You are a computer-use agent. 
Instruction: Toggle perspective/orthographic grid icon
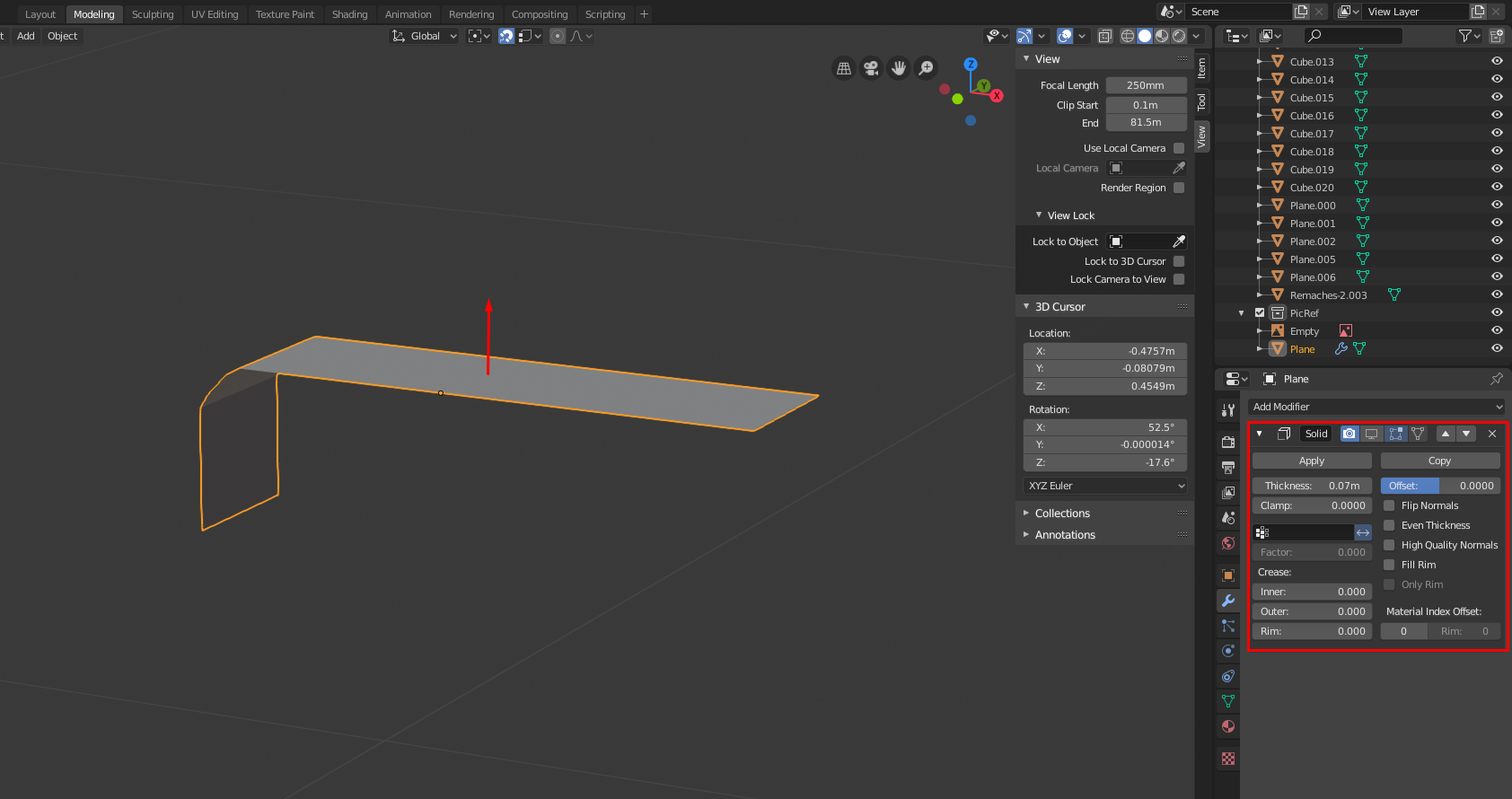point(844,68)
